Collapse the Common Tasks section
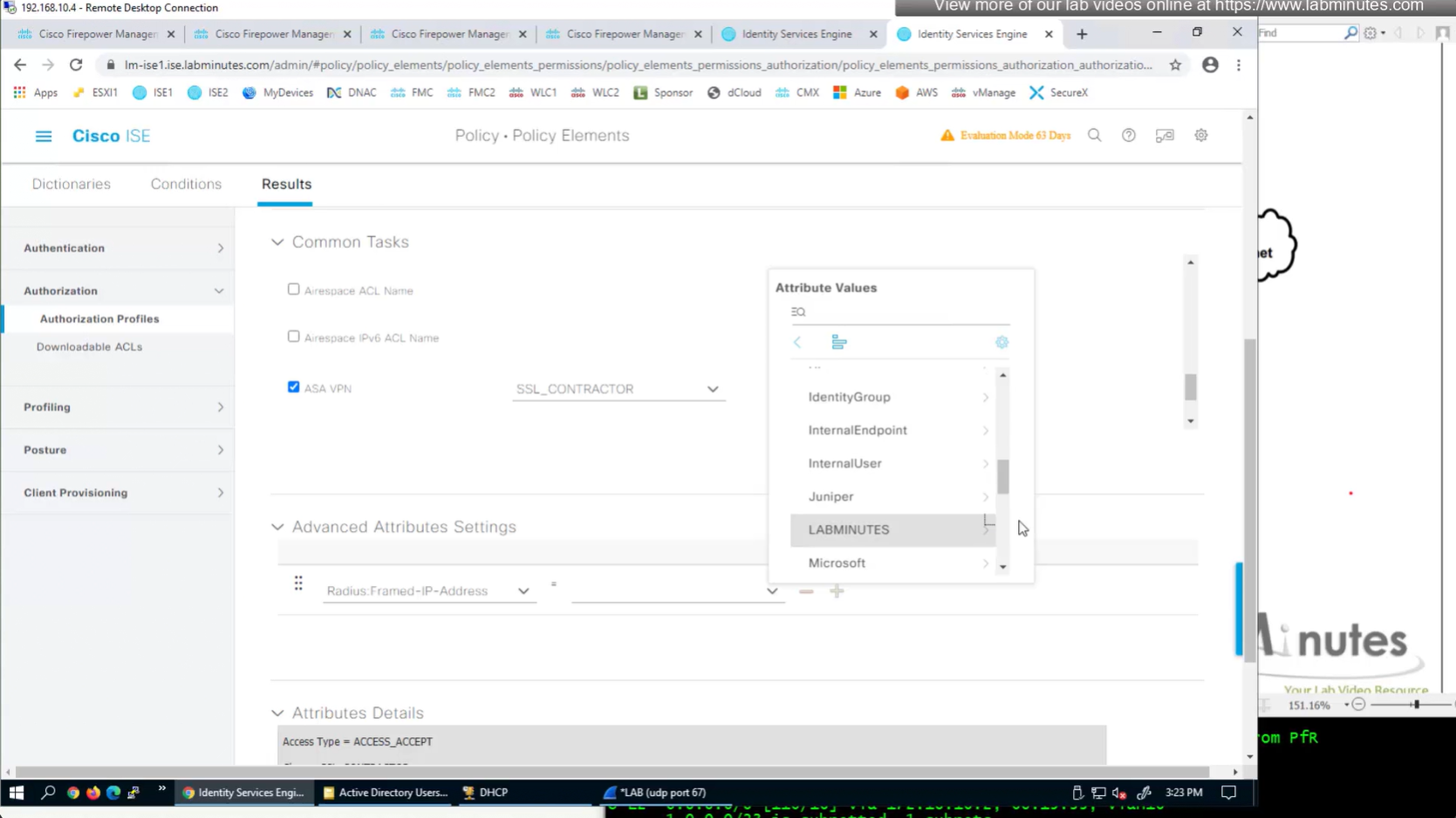 pyautogui.click(x=277, y=242)
